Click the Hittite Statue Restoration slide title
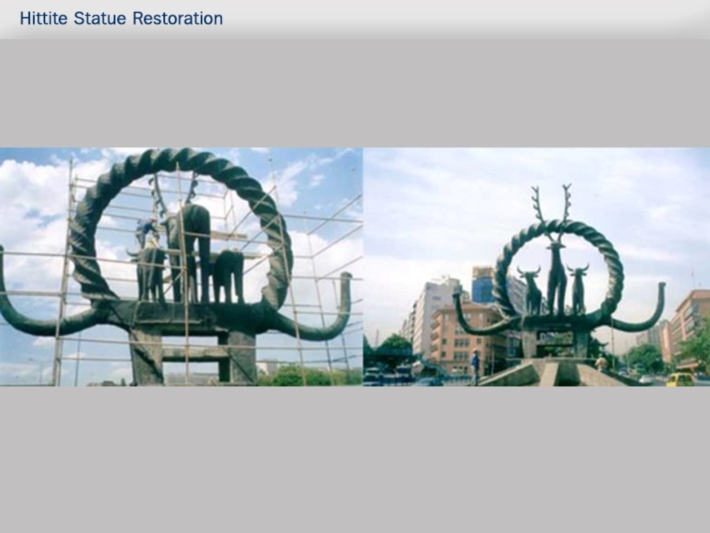The height and width of the screenshot is (533, 710). pyautogui.click(x=121, y=19)
